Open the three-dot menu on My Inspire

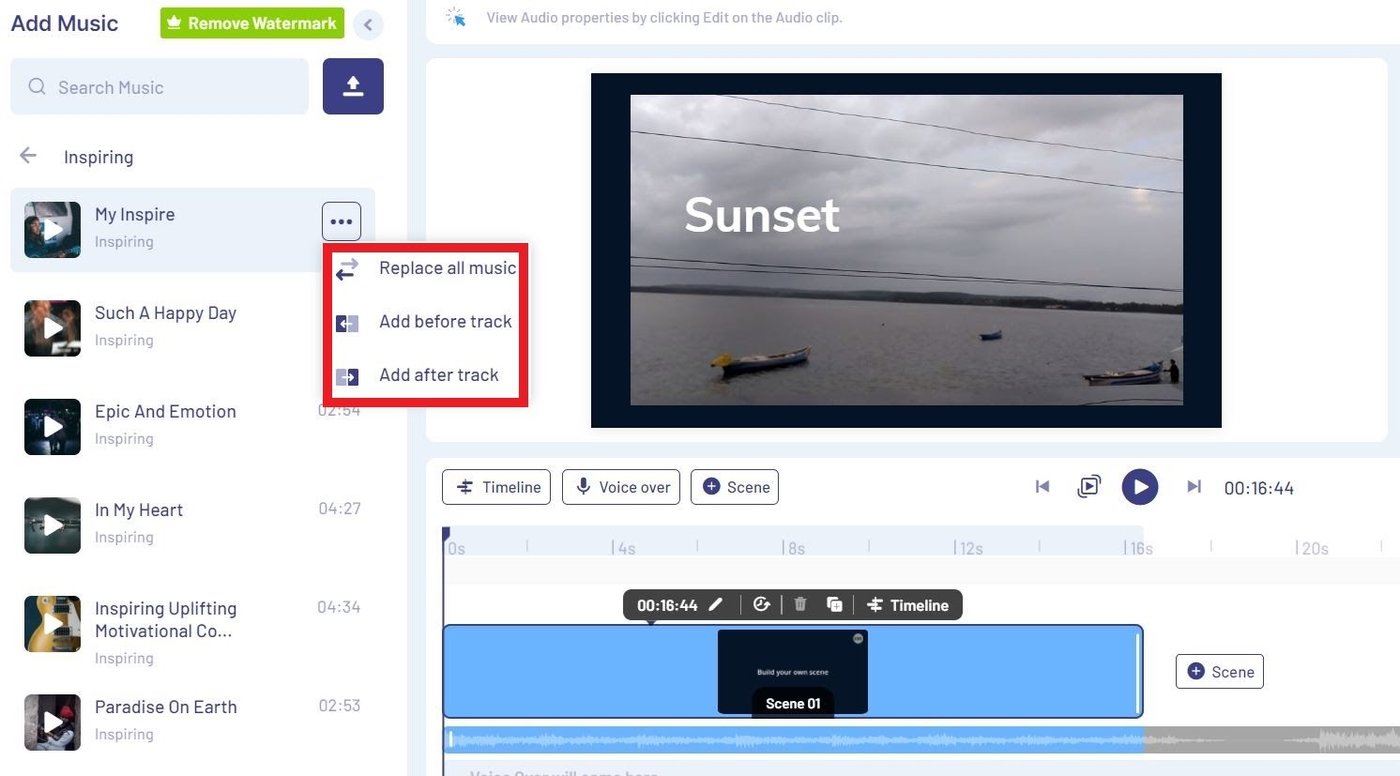[341, 221]
